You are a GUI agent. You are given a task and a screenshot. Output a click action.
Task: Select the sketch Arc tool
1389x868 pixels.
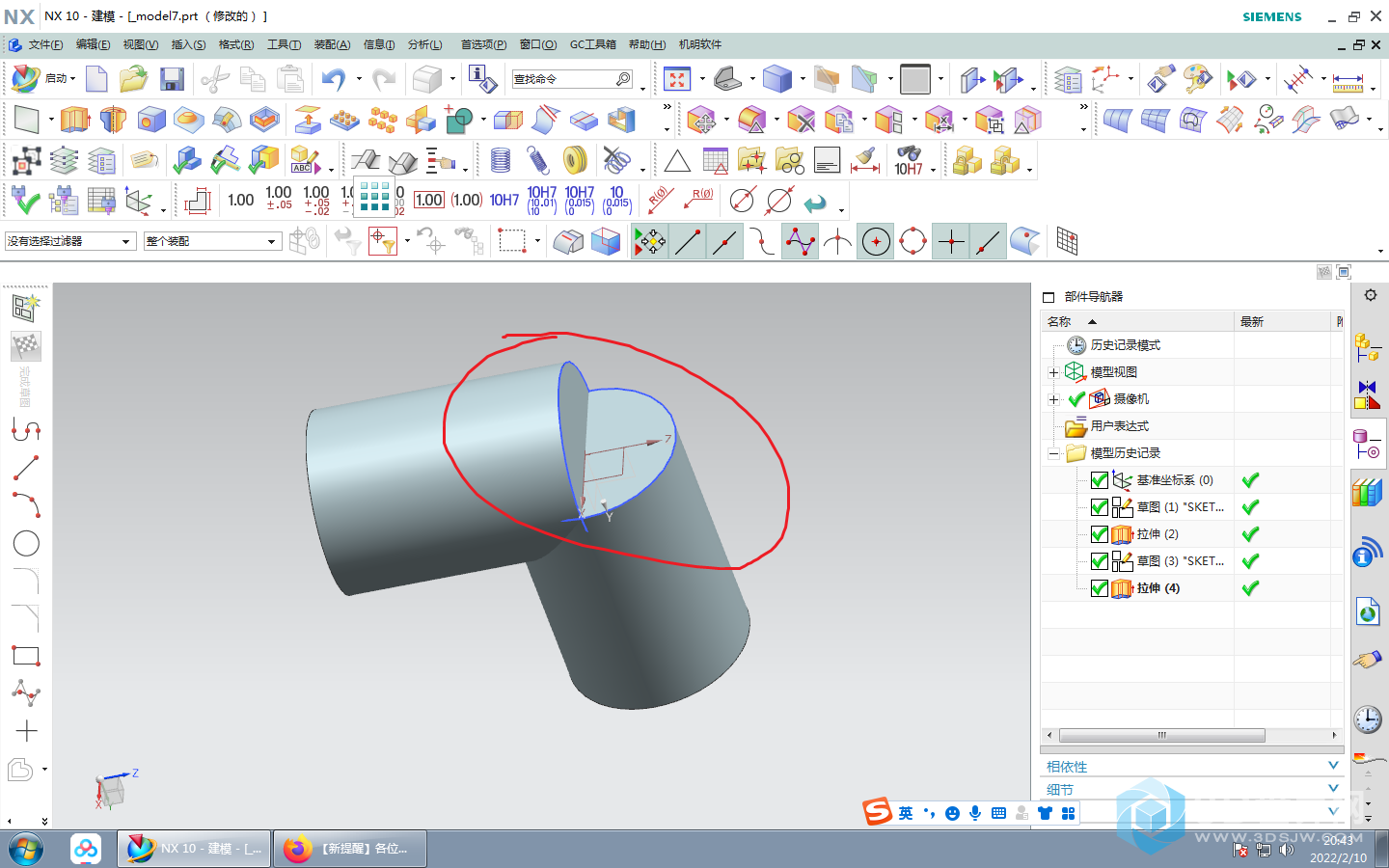tap(26, 505)
